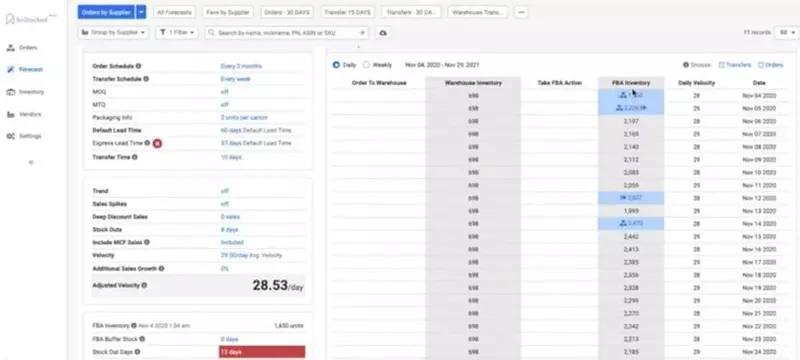This screenshot has width=800, height=360.
Task: Click info icon next to Order Schedule
Action: click(138, 66)
